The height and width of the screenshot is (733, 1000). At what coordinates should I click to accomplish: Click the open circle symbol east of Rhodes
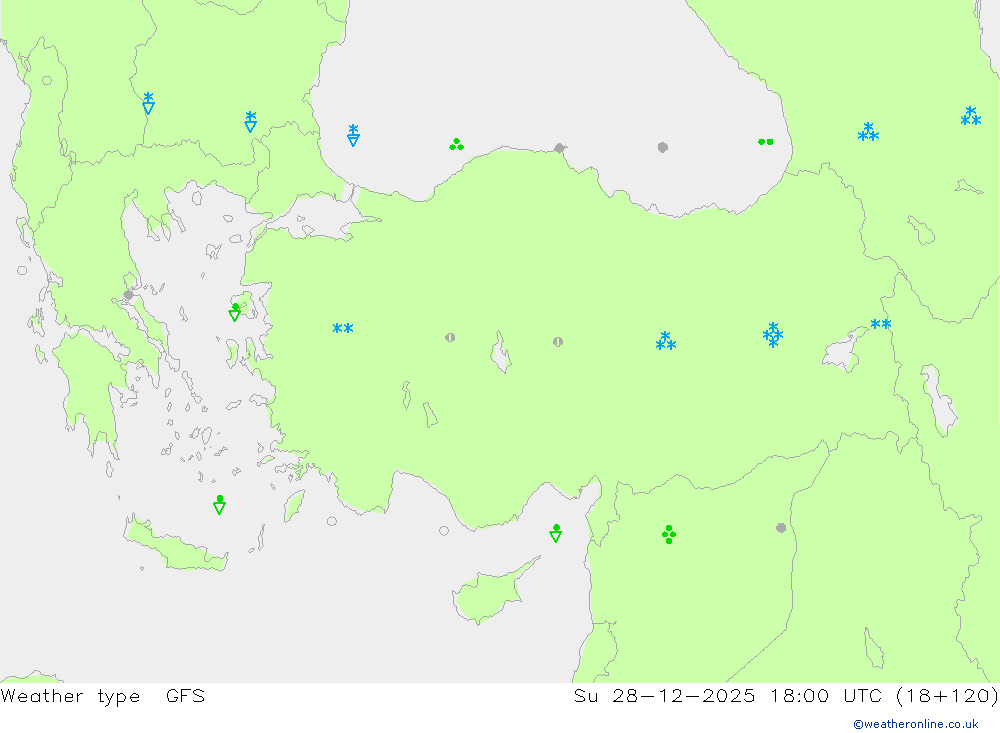pyautogui.click(x=332, y=521)
